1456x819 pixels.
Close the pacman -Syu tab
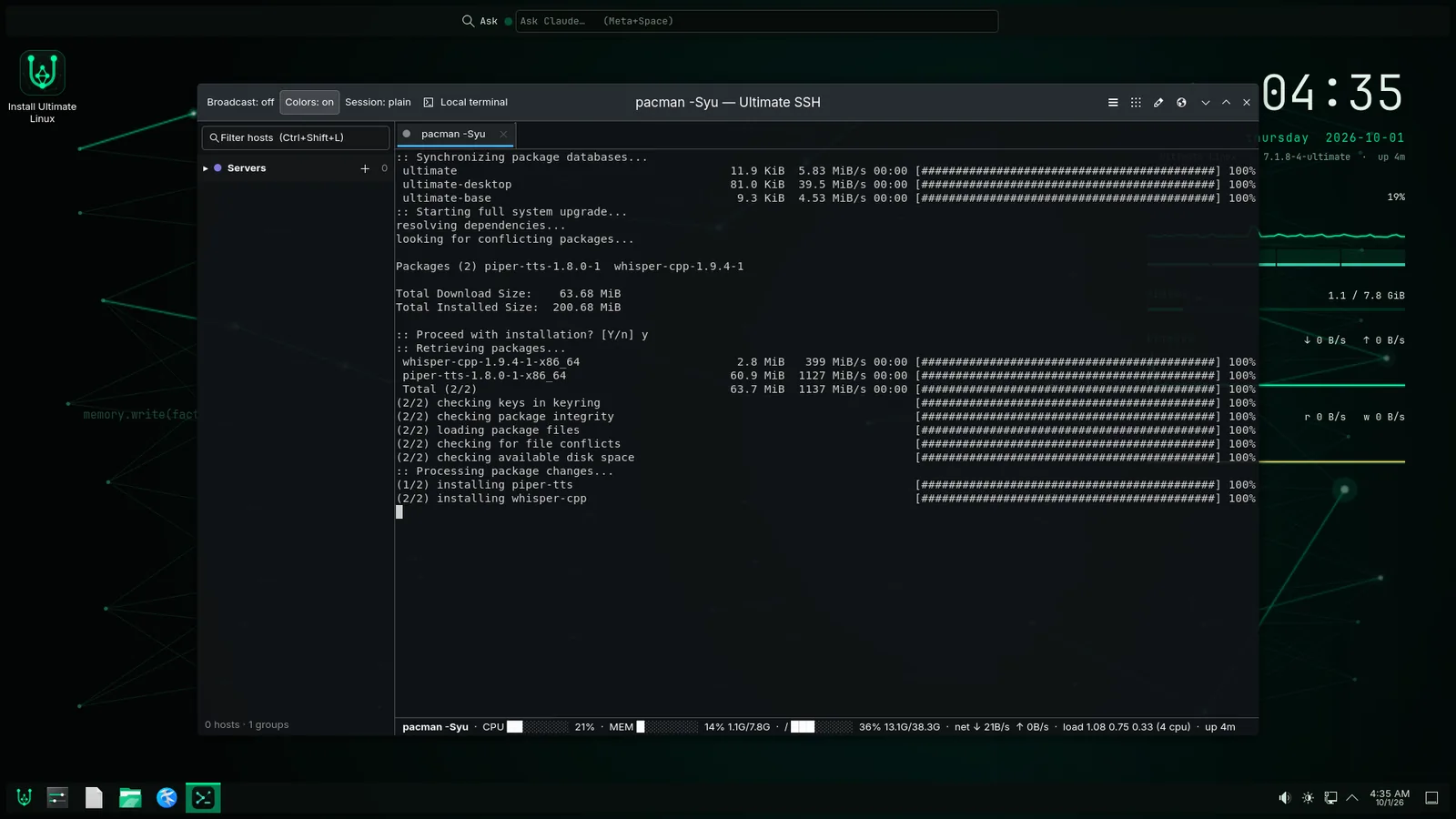tap(503, 134)
